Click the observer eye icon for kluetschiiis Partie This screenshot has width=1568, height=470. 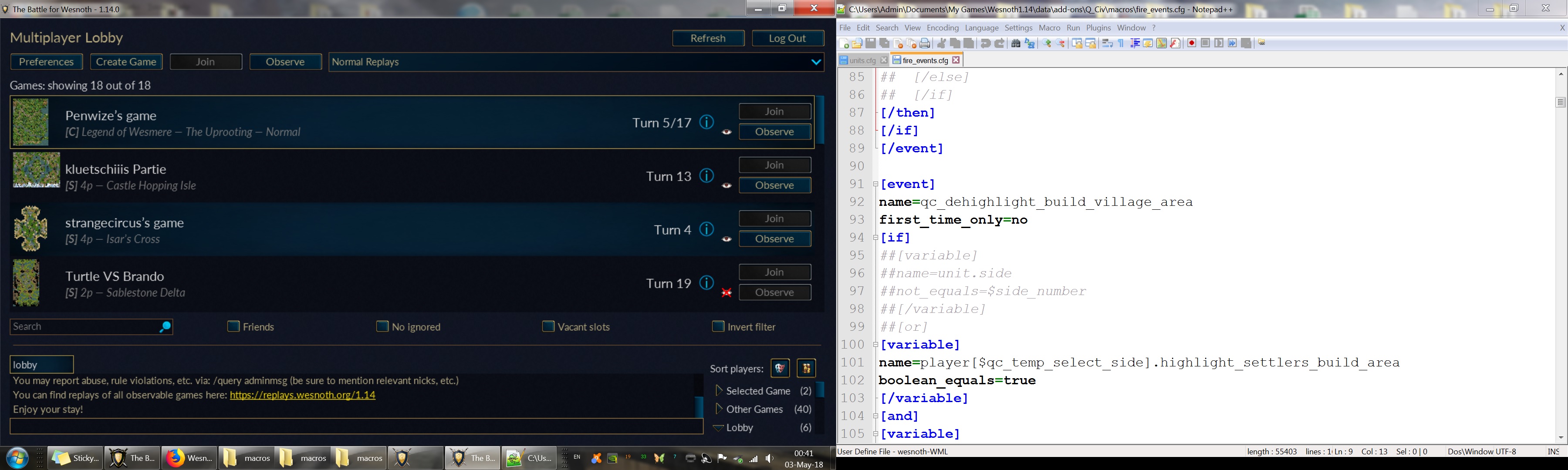(726, 185)
